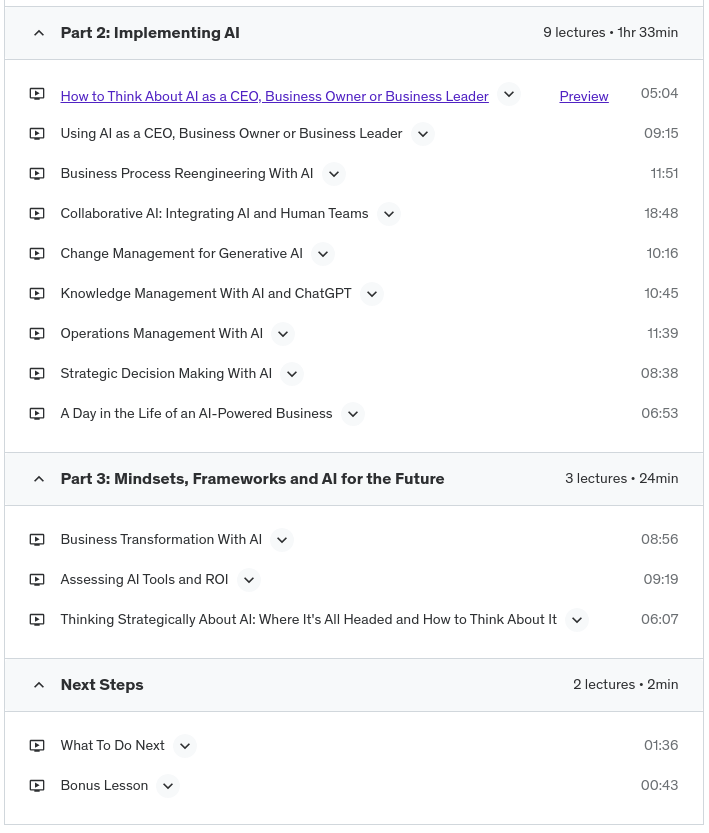The image size is (709, 833).
Task: Click the Bonus Lesson lecture title
Action: (x=104, y=786)
